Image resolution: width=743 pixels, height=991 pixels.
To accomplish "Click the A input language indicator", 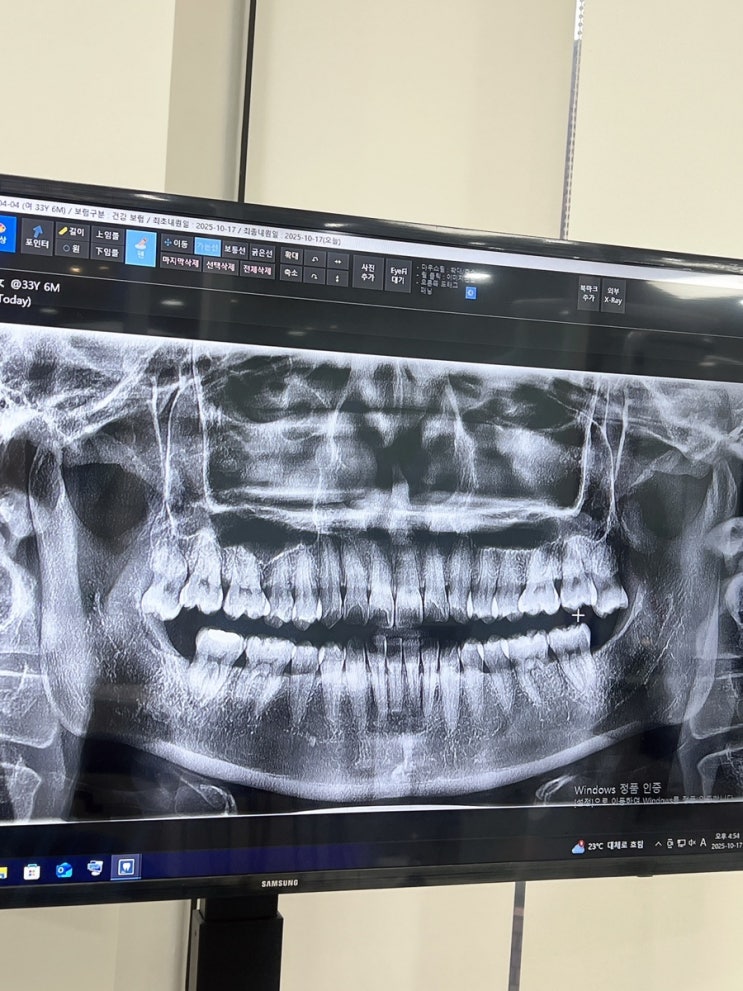I will pyautogui.click(x=703, y=842).
